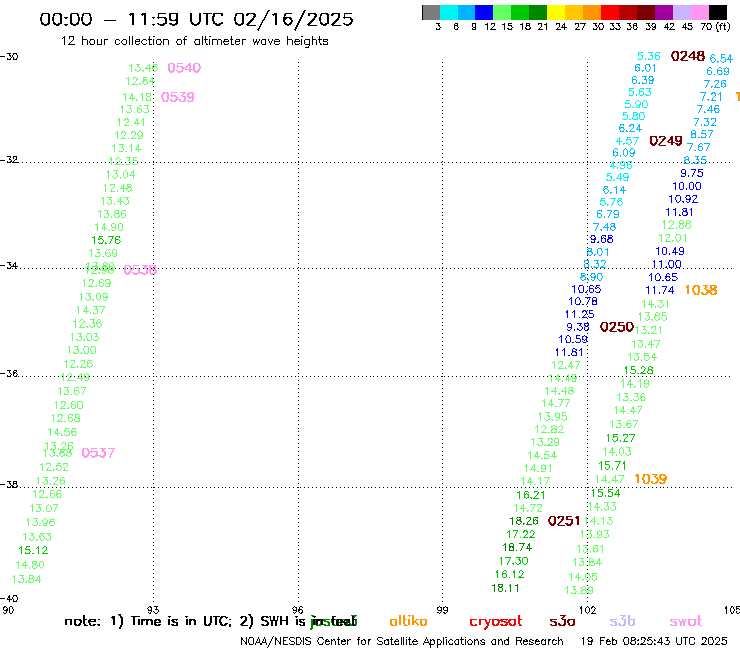Viewport: 740px width, 650px height.
Task: Click the s3a satellite legend label
Action: coord(562,622)
